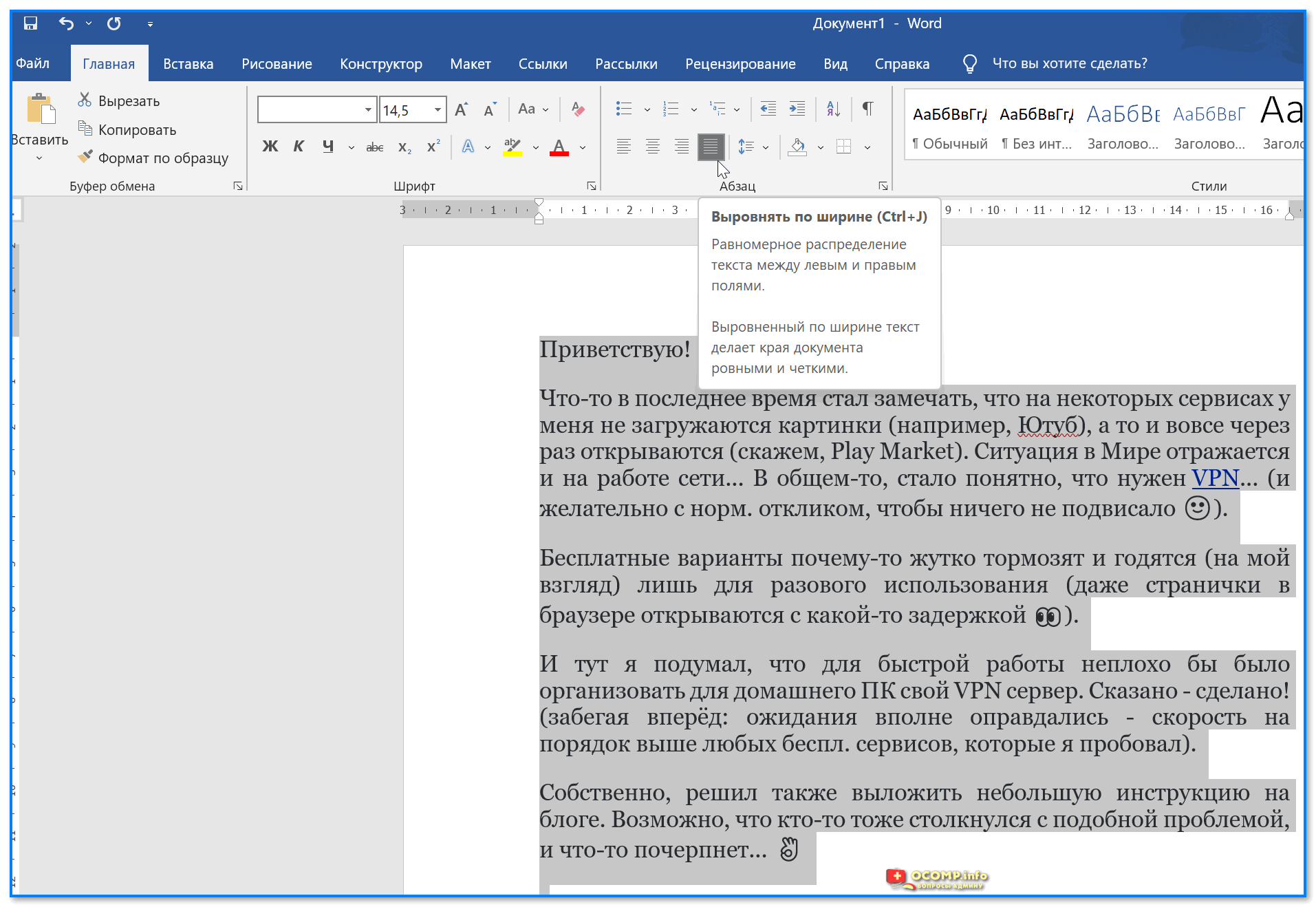Image resolution: width=1316 pixels, height=907 pixels.
Task: Open the Файл menu
Action: click(x=32, y=63)
